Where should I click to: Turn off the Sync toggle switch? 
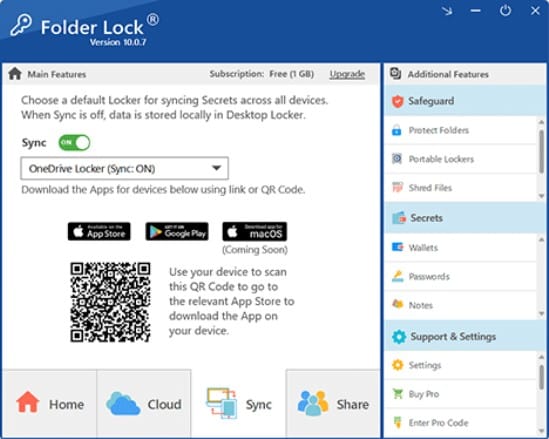[x=74, y=142]
